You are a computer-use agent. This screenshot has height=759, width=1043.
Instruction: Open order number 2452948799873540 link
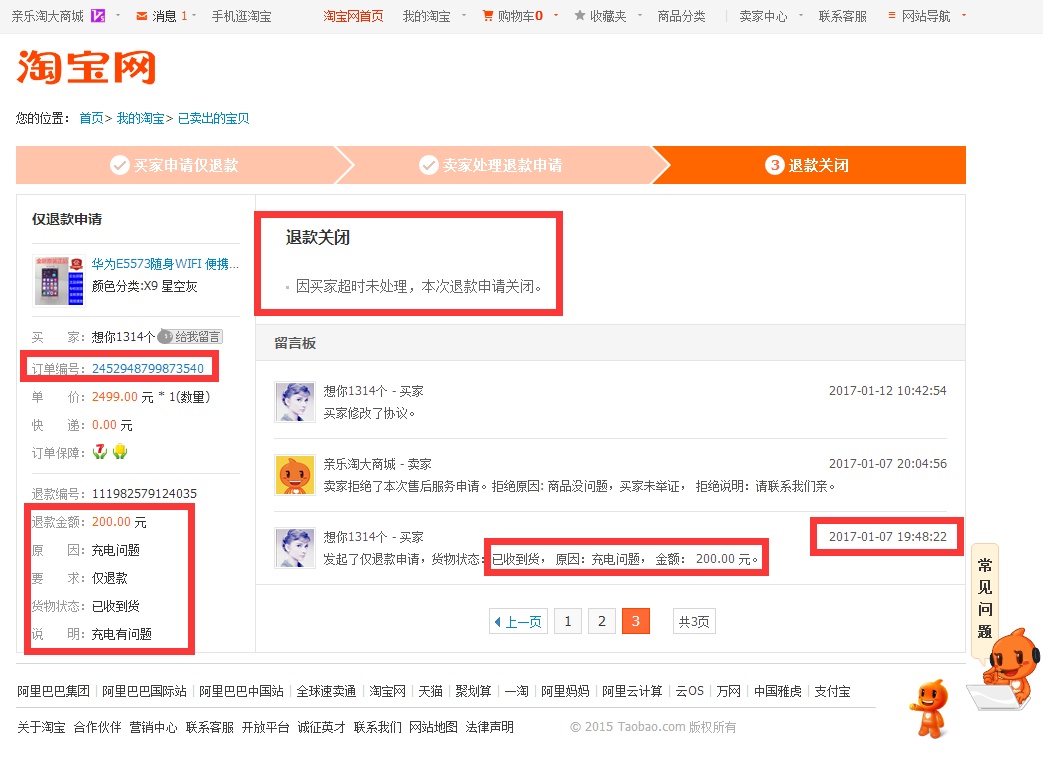pos(148,369)
